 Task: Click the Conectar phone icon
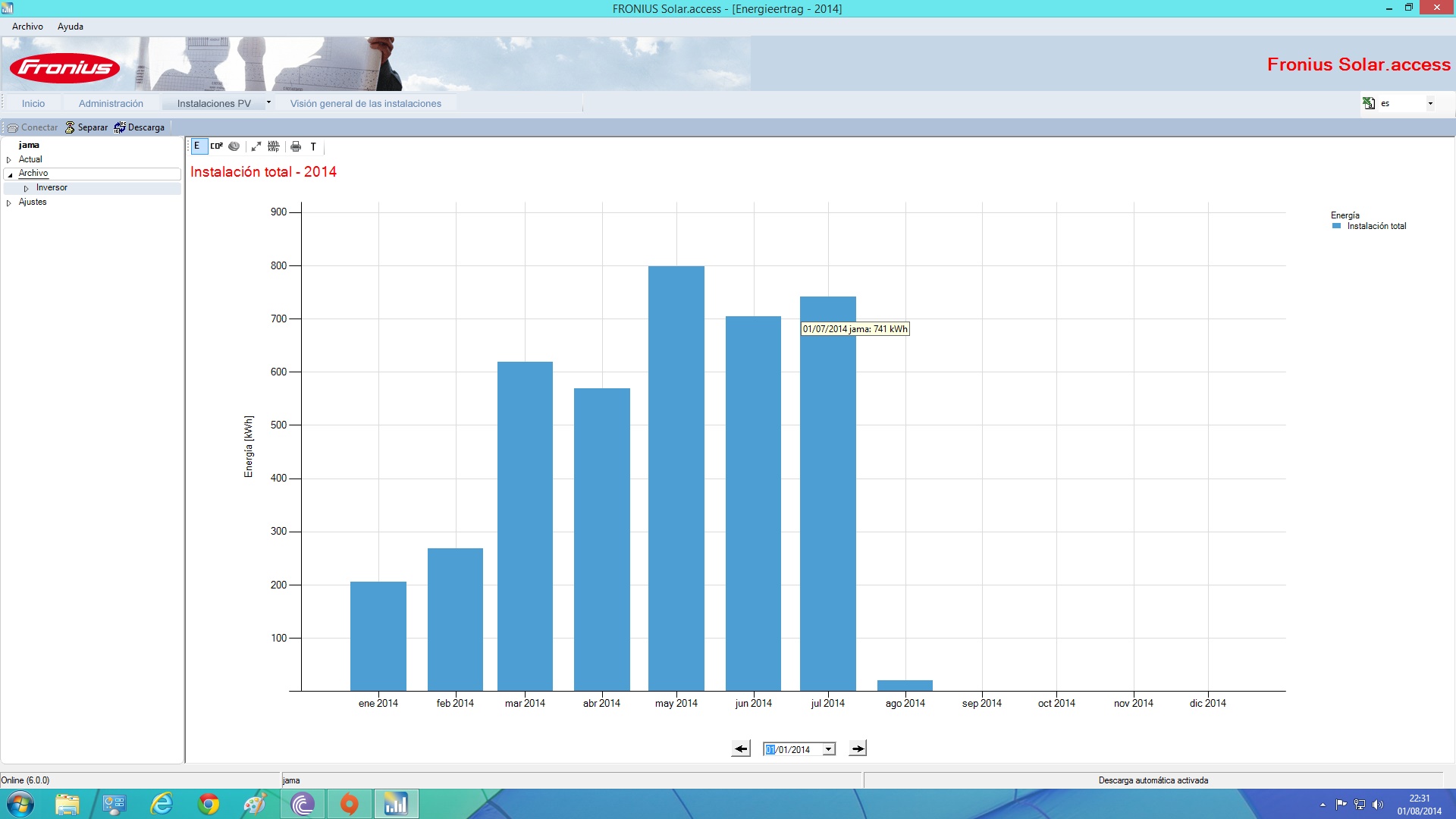13,127
